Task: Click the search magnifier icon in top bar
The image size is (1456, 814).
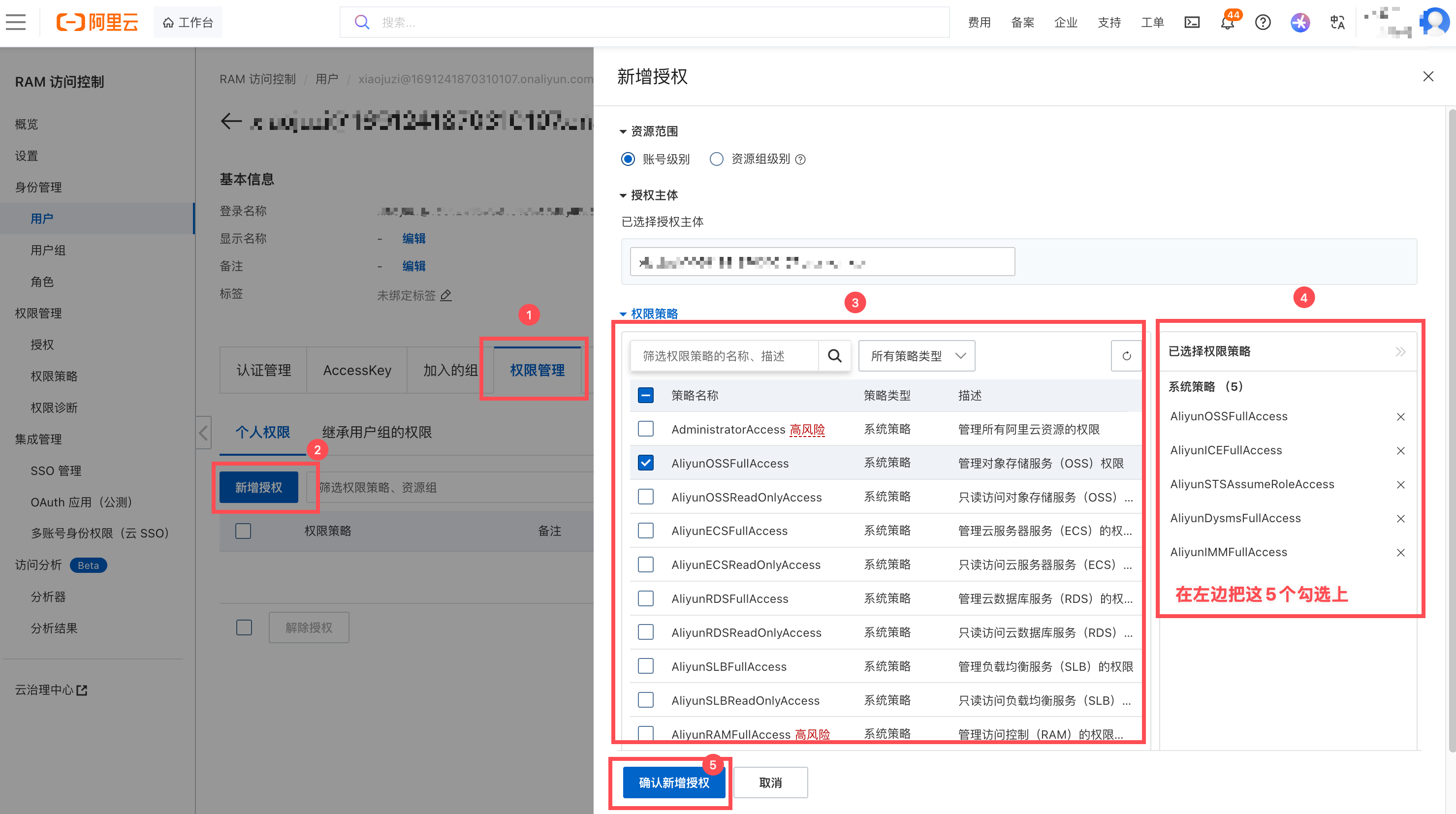Action: tap(362, 23)
